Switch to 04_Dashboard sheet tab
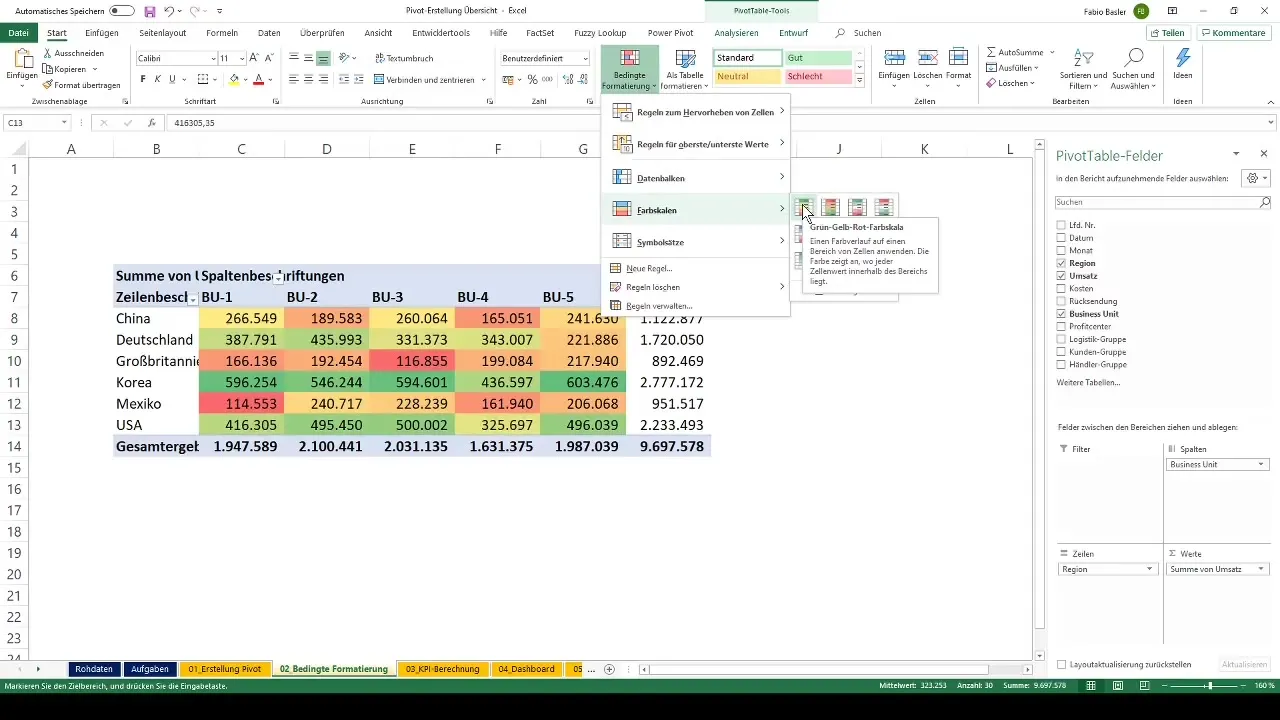Image resolution: width=1280 pixels, height=720 pixels. pyautogui.click(x=526, y=669)
